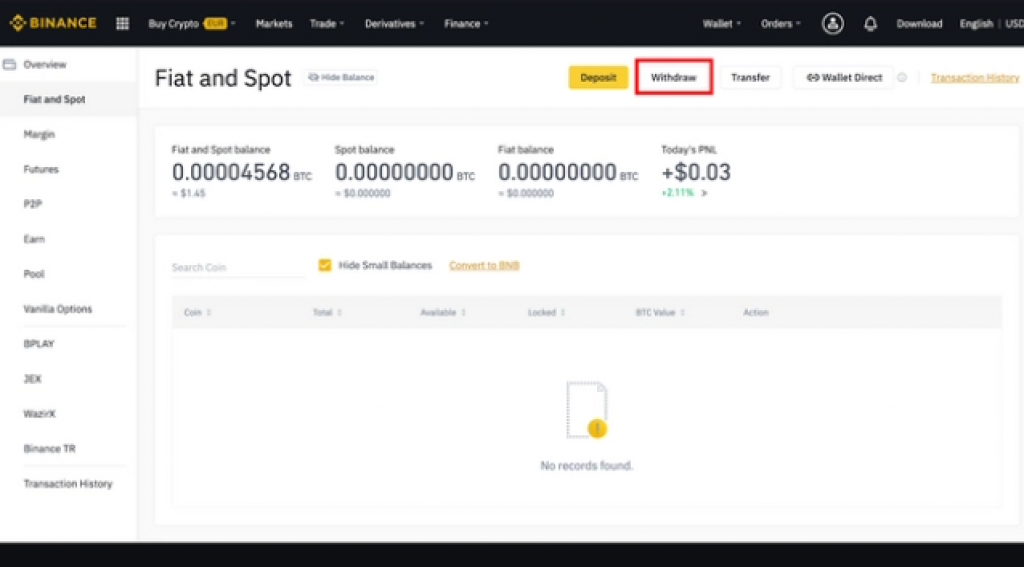Screen dimensions: 1024x567
Task: Expand the Finance dropdown menu
Action: pyautogui.click(x=466, y=24)
